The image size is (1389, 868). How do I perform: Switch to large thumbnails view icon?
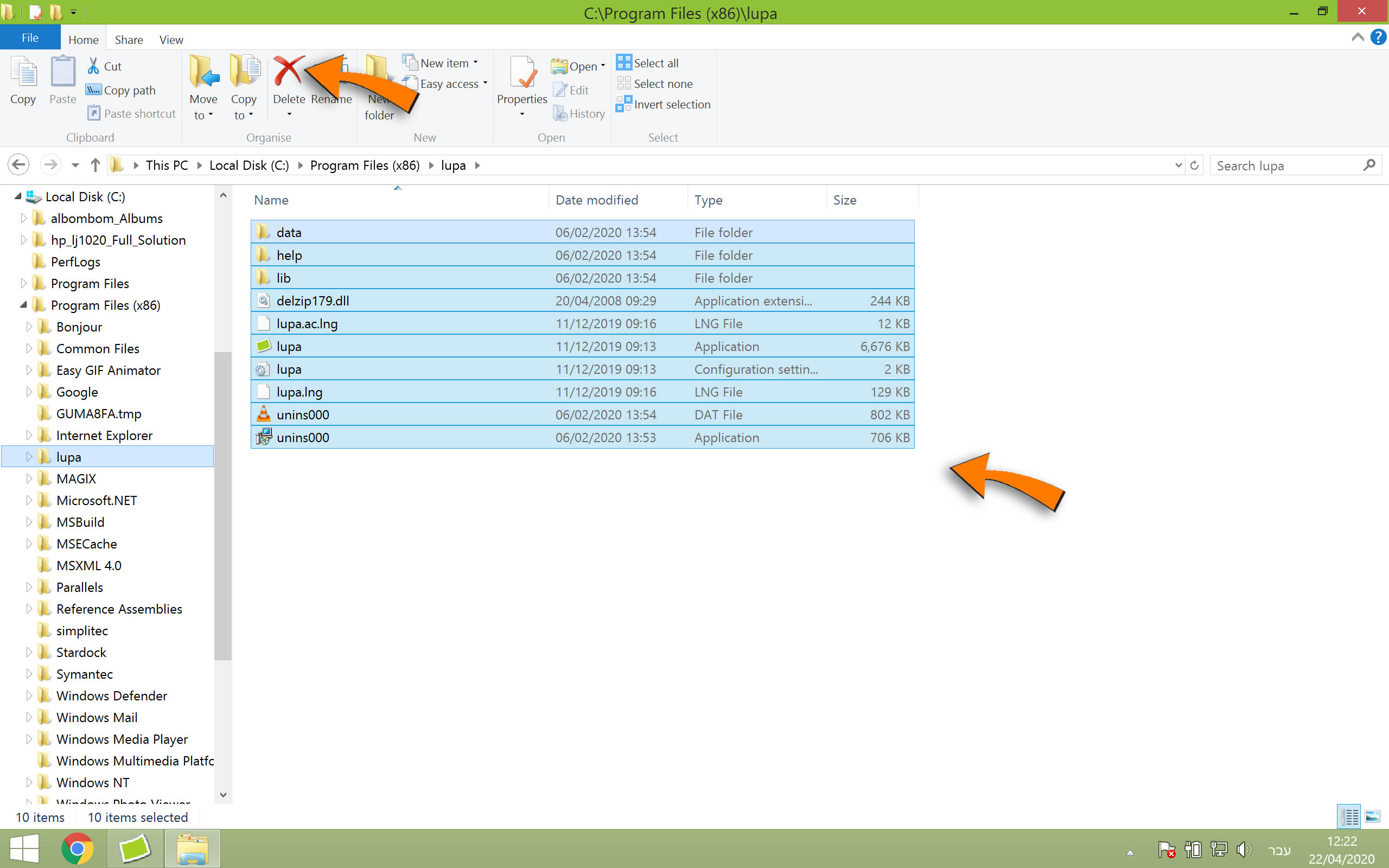(x=1372, y=816)
